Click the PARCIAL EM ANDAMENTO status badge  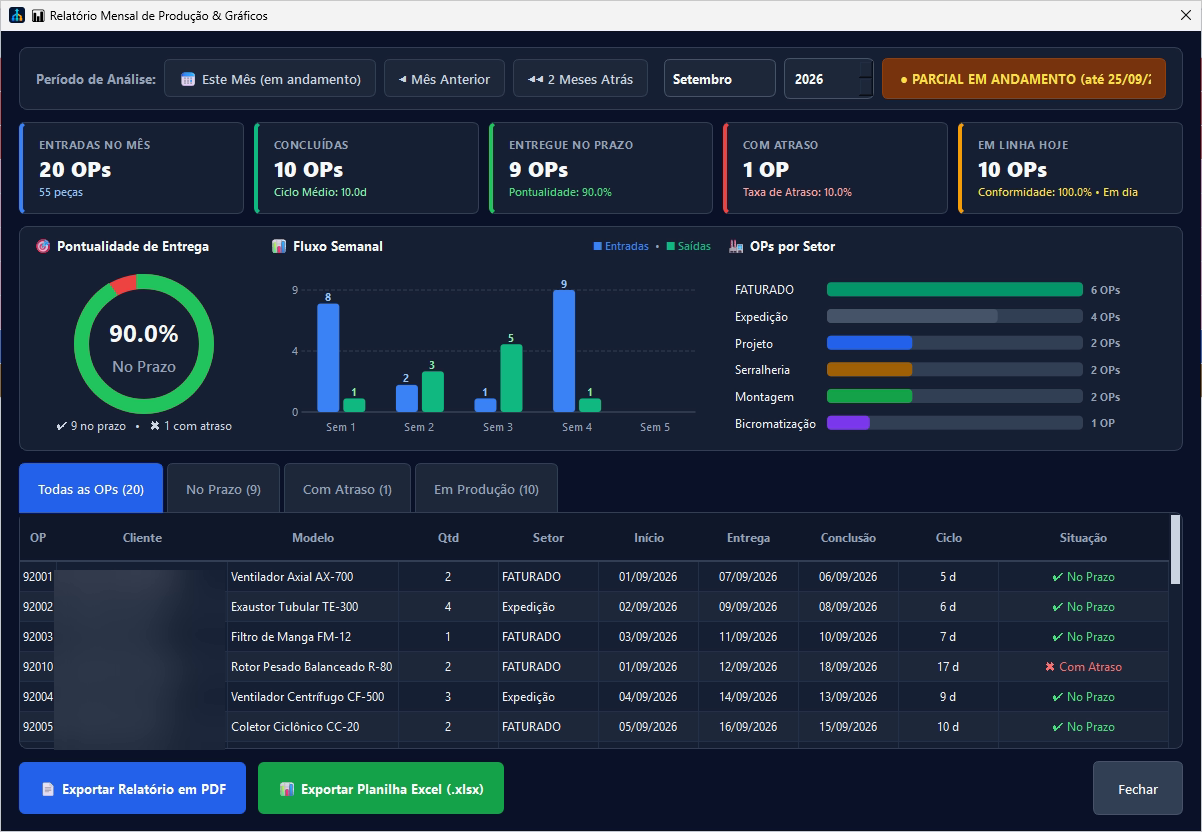[x=1024, y=79]
